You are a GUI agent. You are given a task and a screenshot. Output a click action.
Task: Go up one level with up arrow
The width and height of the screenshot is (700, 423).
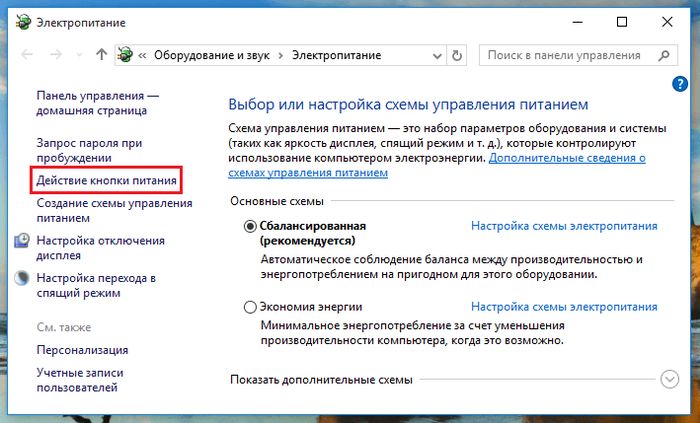[x=101, y=55]
